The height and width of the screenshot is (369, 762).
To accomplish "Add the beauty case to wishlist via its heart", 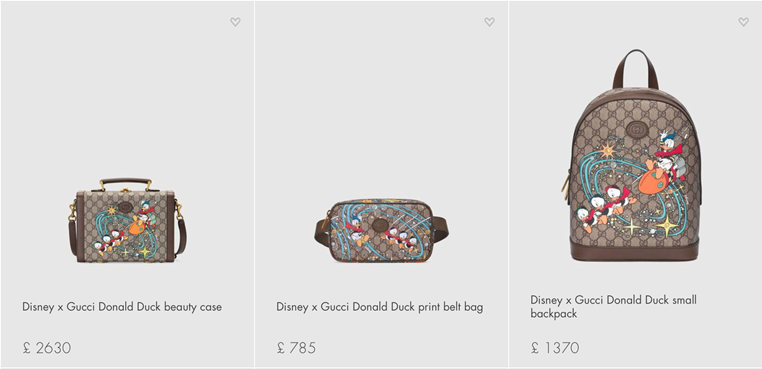I will coord(235,22).
